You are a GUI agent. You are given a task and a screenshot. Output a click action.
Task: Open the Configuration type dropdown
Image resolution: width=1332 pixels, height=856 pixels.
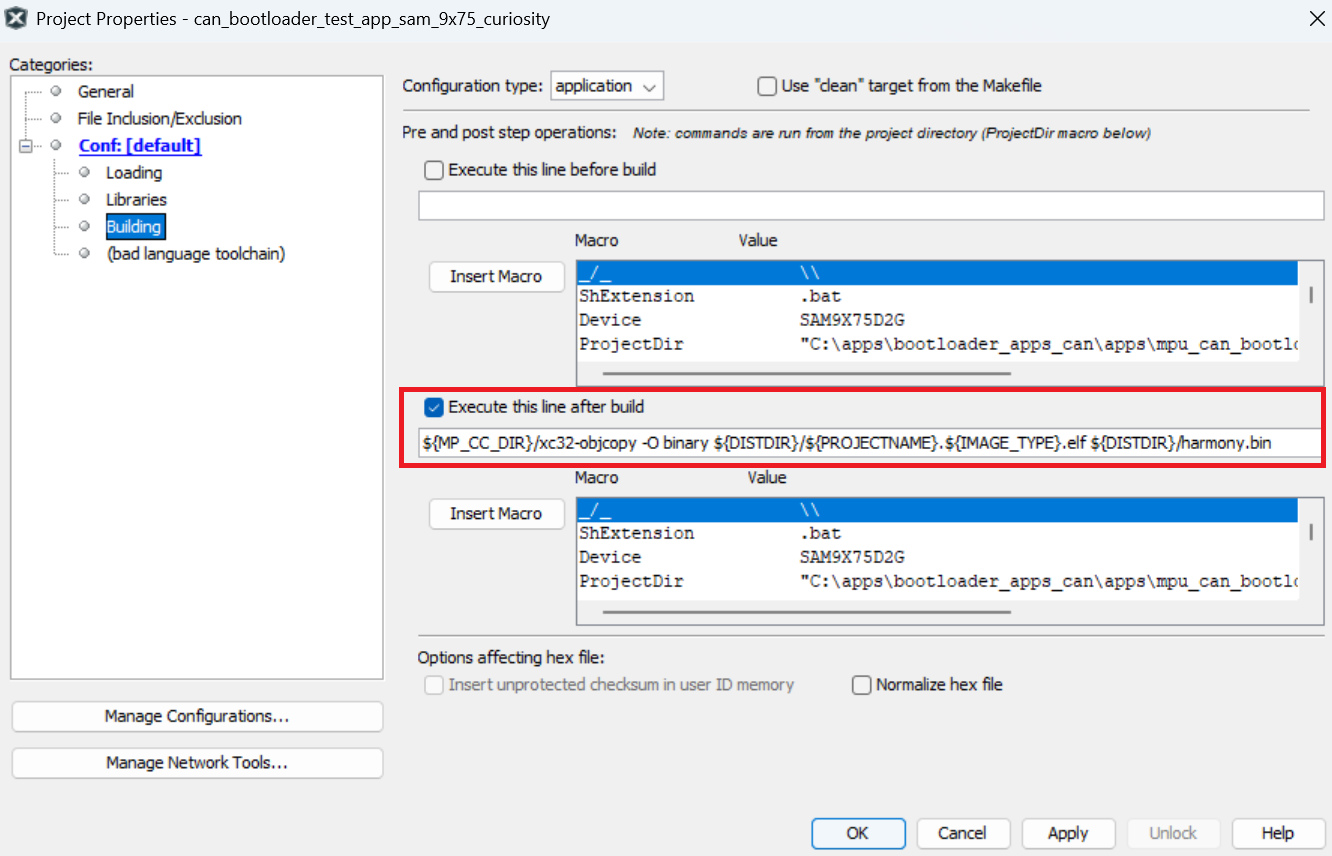pos(606,85)
